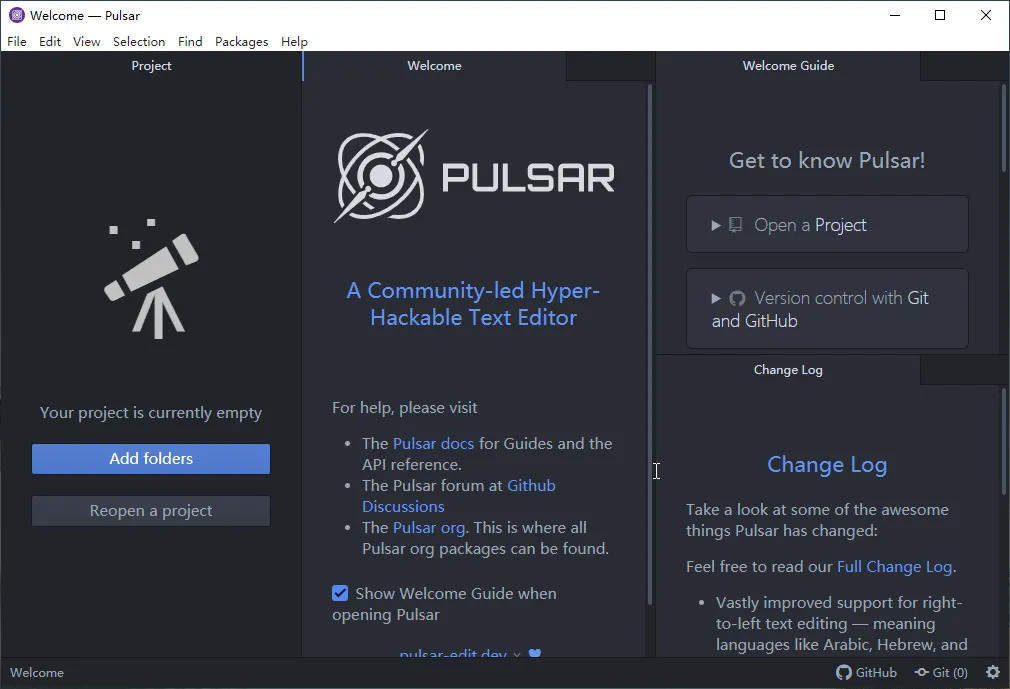Screen dimensions: 1010x689
Task: Click the Change Log pane scrollbar
Action: point(1004,441)
